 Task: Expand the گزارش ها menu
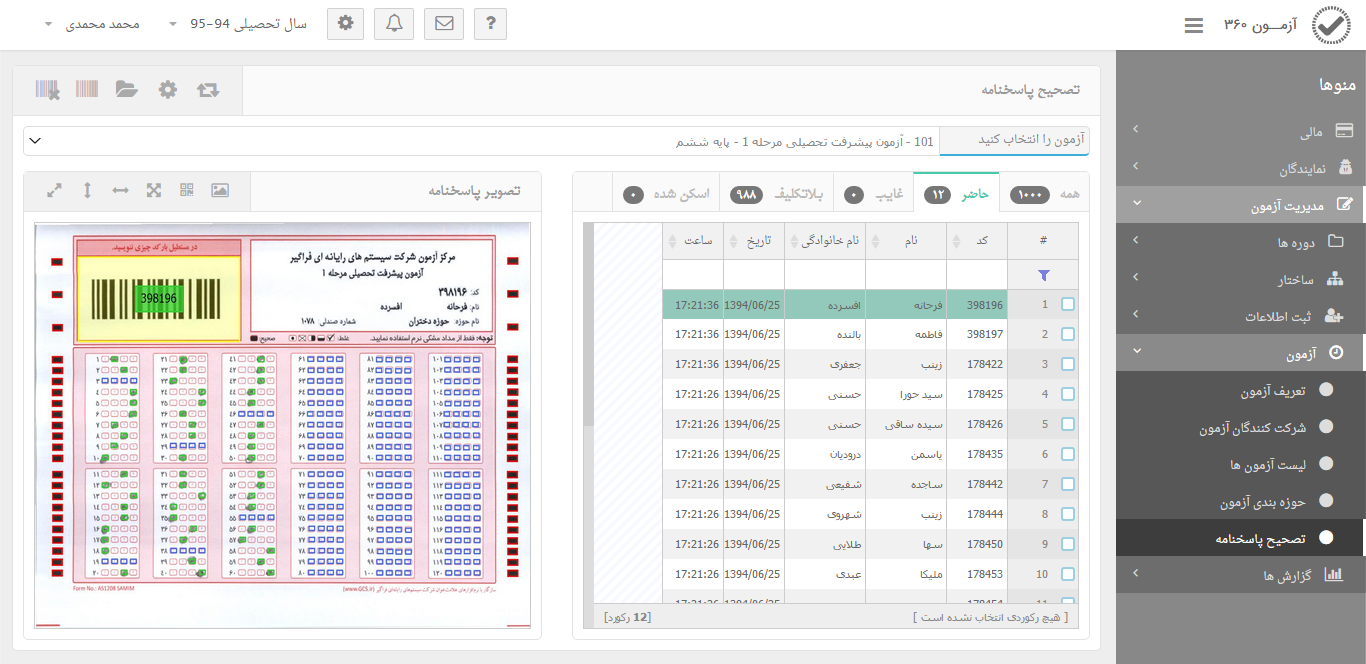pos(1241,575)
